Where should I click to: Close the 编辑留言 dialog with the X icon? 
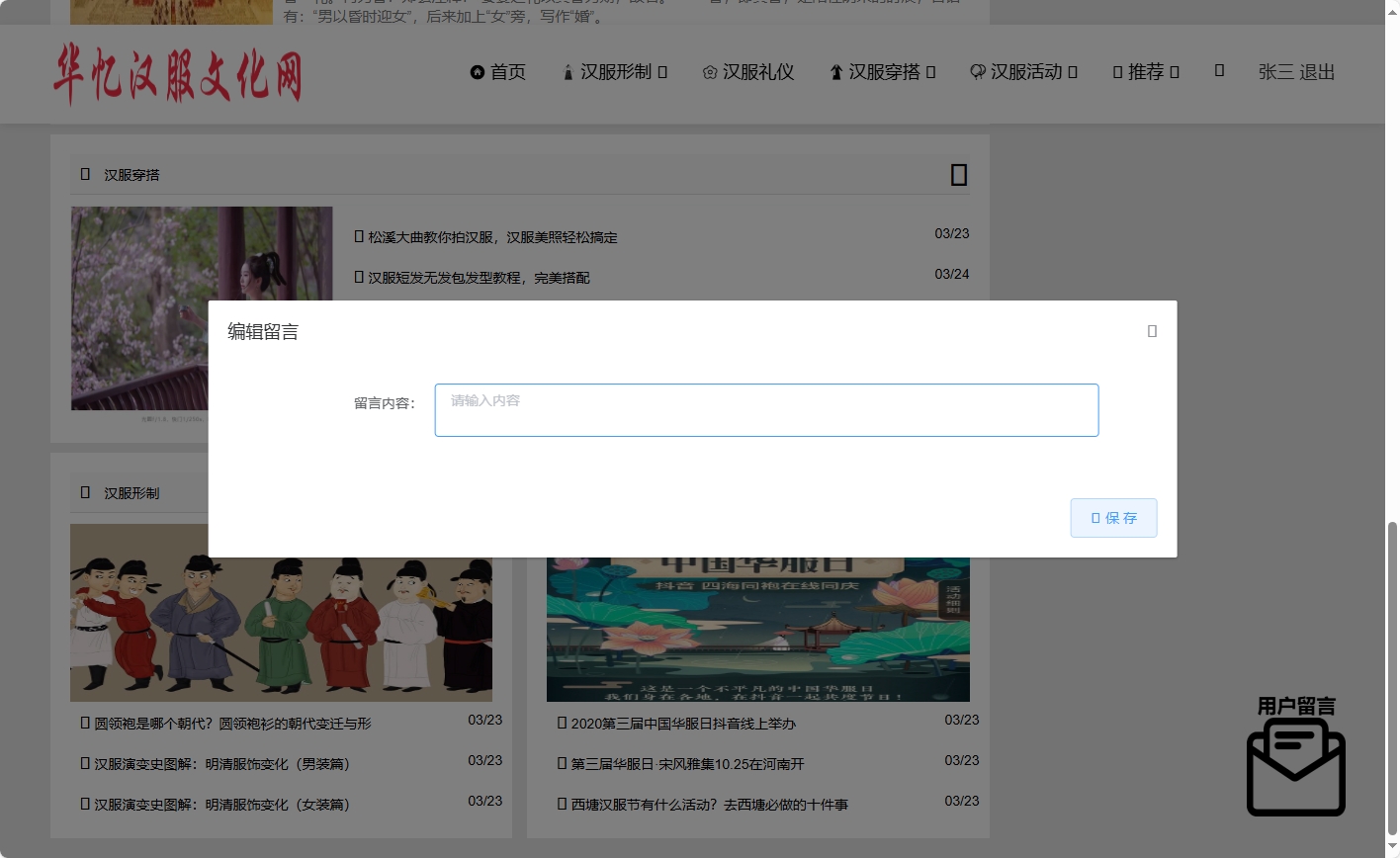pyautogui.click(x=1151, y=331)
